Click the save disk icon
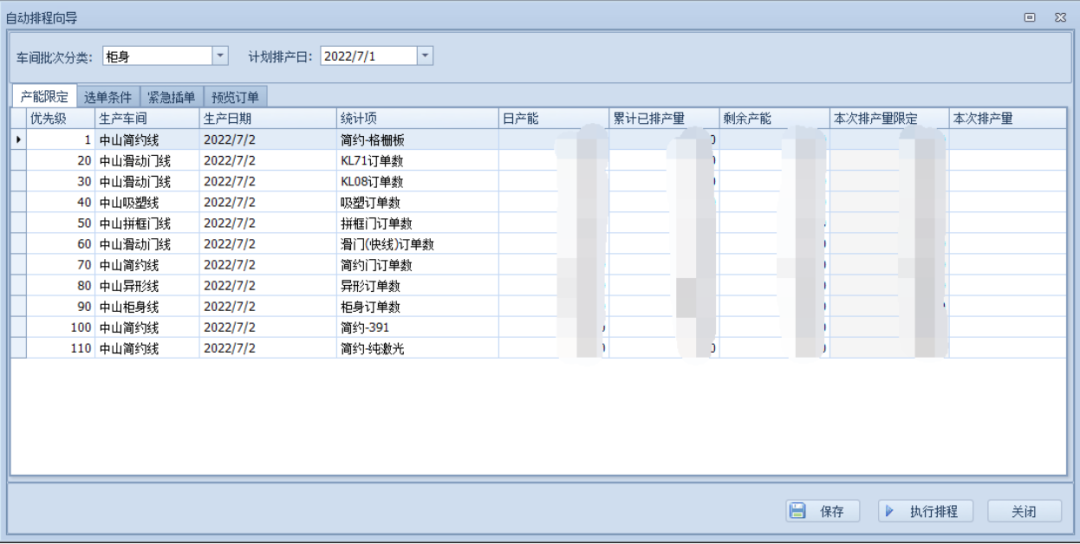1080x544 pixels. (798, 511)
